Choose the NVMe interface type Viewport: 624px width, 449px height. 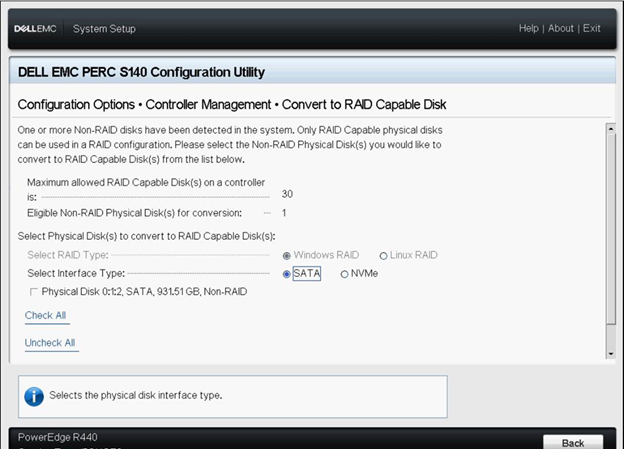(345, 274)
